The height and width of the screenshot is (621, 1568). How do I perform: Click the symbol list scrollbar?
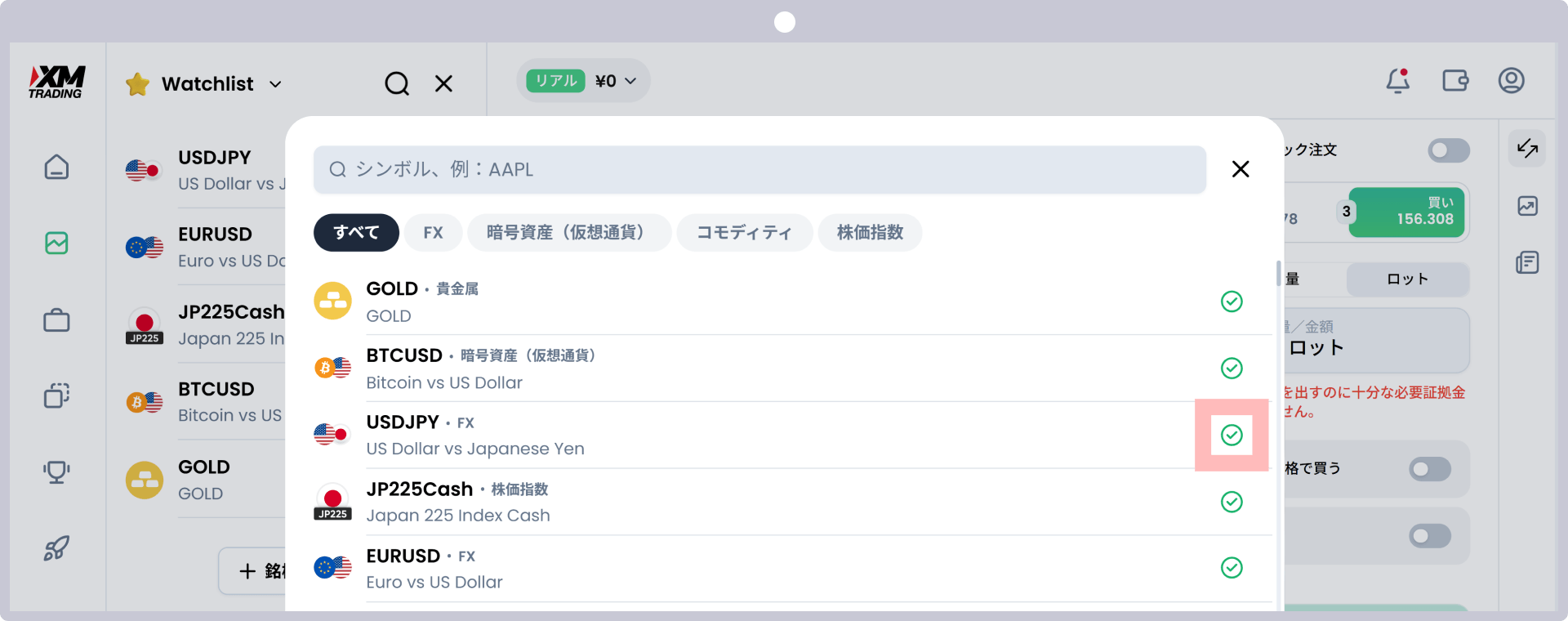(1278, 274)
